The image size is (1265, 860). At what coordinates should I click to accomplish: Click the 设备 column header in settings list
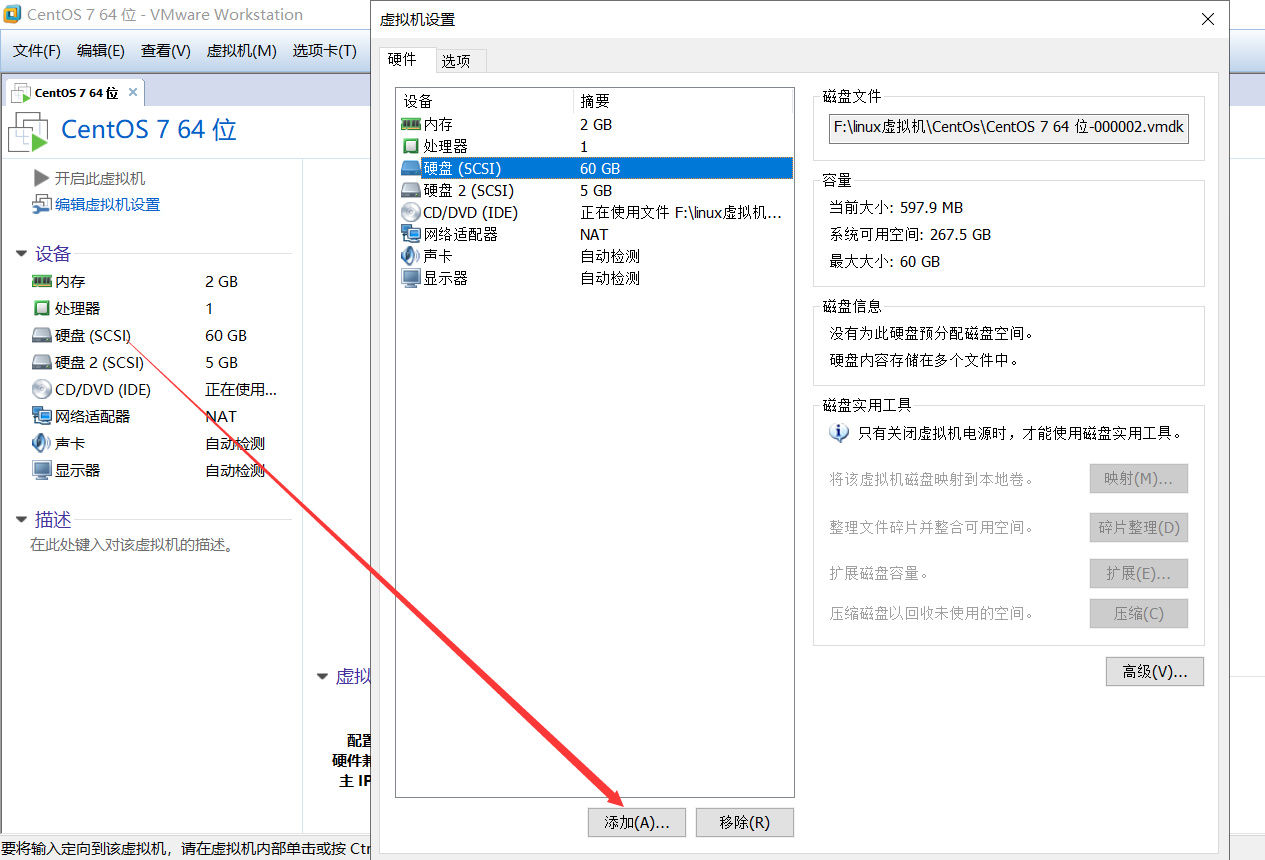(485, 101)
